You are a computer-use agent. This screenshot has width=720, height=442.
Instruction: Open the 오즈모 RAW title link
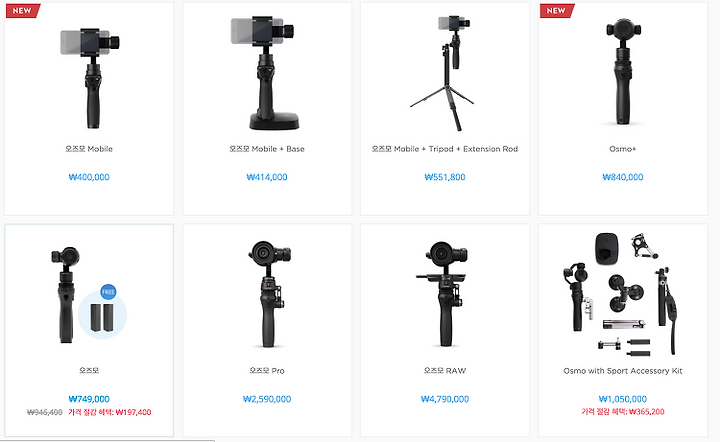click(444, 370)
